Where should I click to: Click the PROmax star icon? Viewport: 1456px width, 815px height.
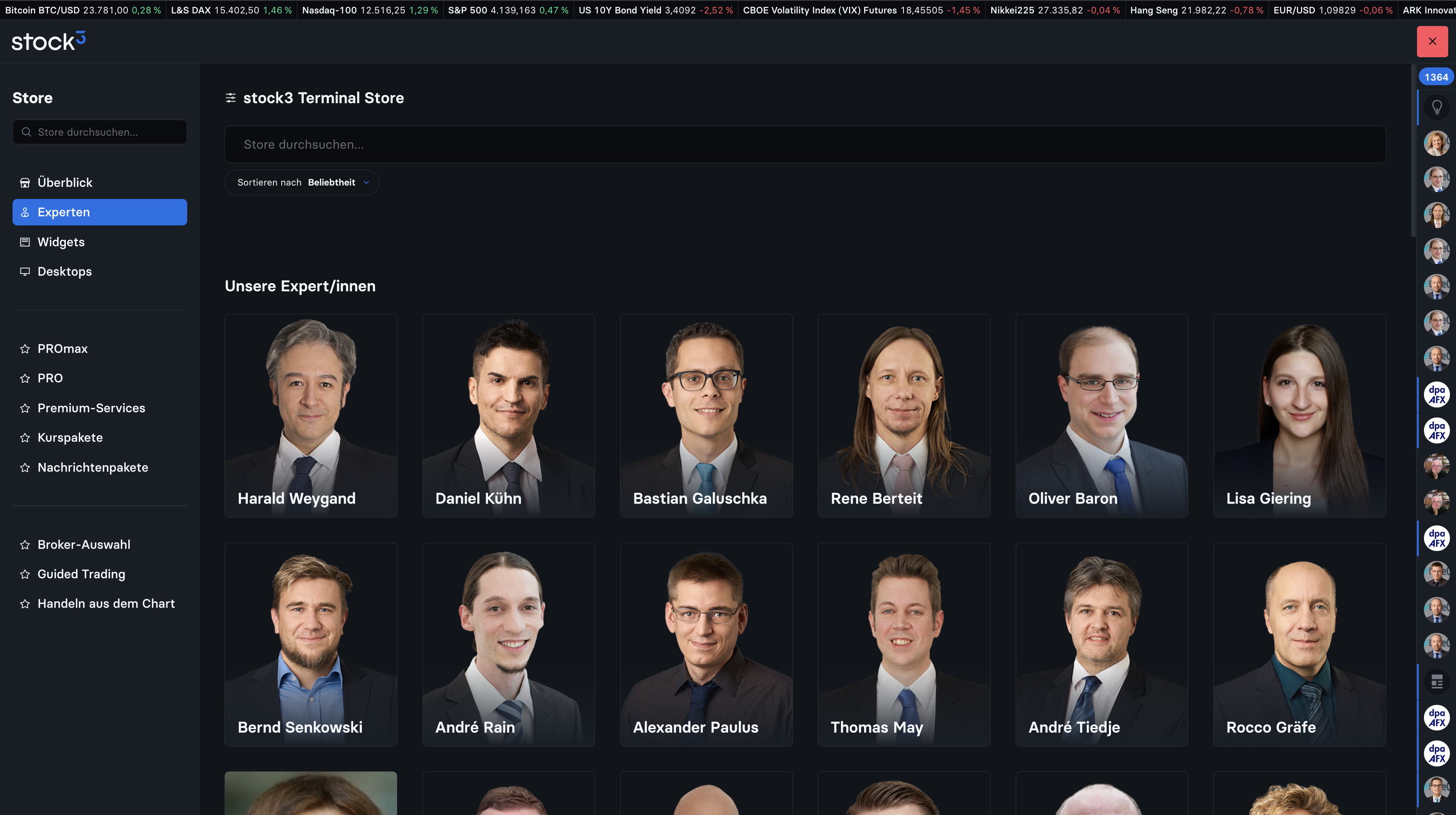[25, 349]
